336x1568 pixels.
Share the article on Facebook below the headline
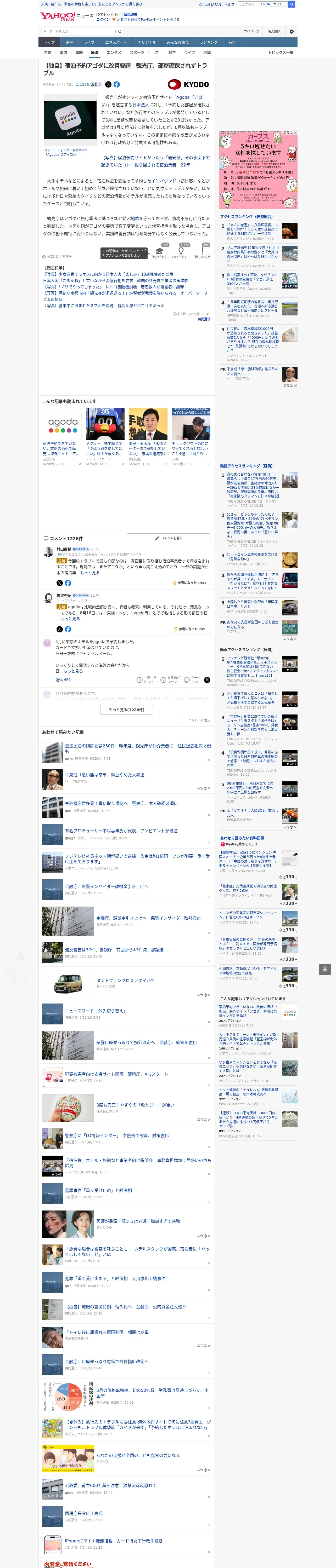(116, 85)
